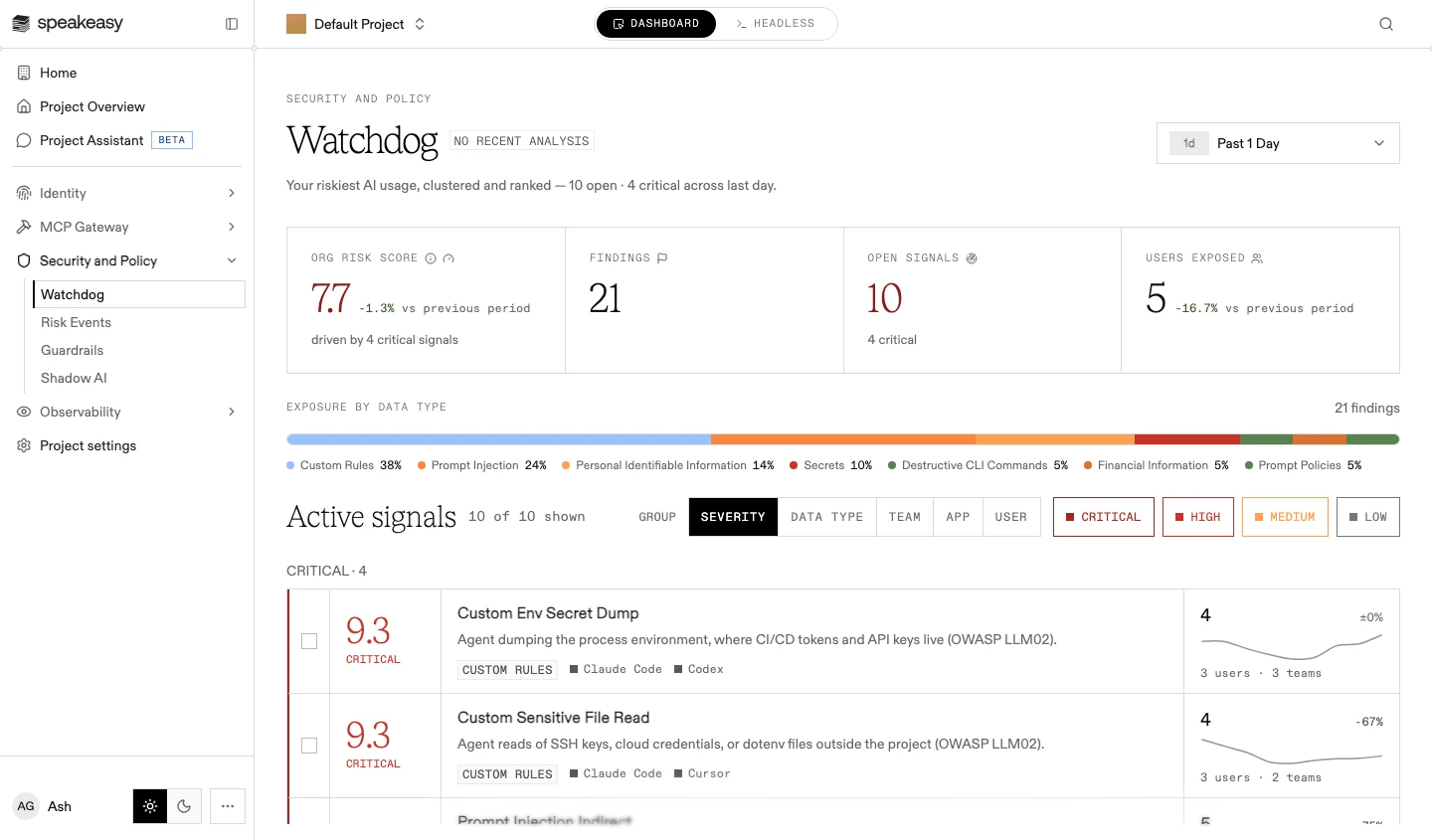The image size is (1432, 840).
Task: Click the Org Risk Score info icon
Action: [x=431, y=258]
